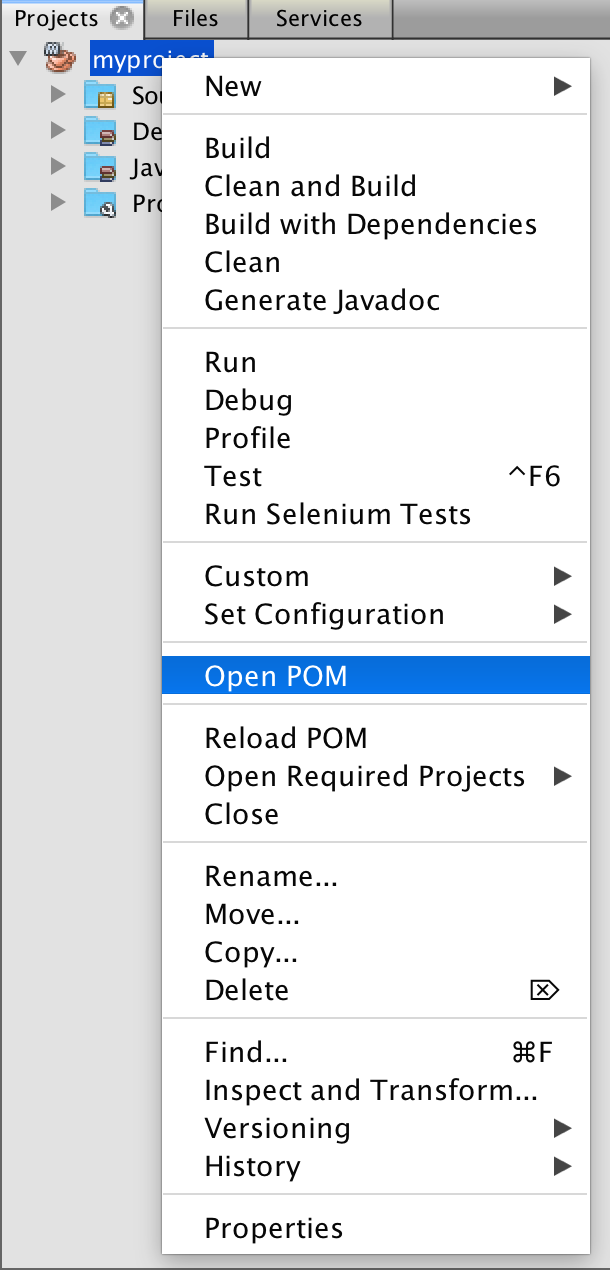Click the Source Packages folder icon
This screenshot has width=610, height=1270.
tap(99, 96)
